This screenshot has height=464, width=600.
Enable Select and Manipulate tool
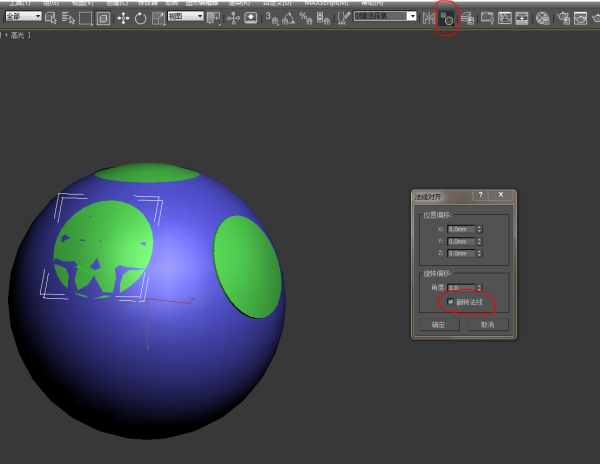[233, 18]
